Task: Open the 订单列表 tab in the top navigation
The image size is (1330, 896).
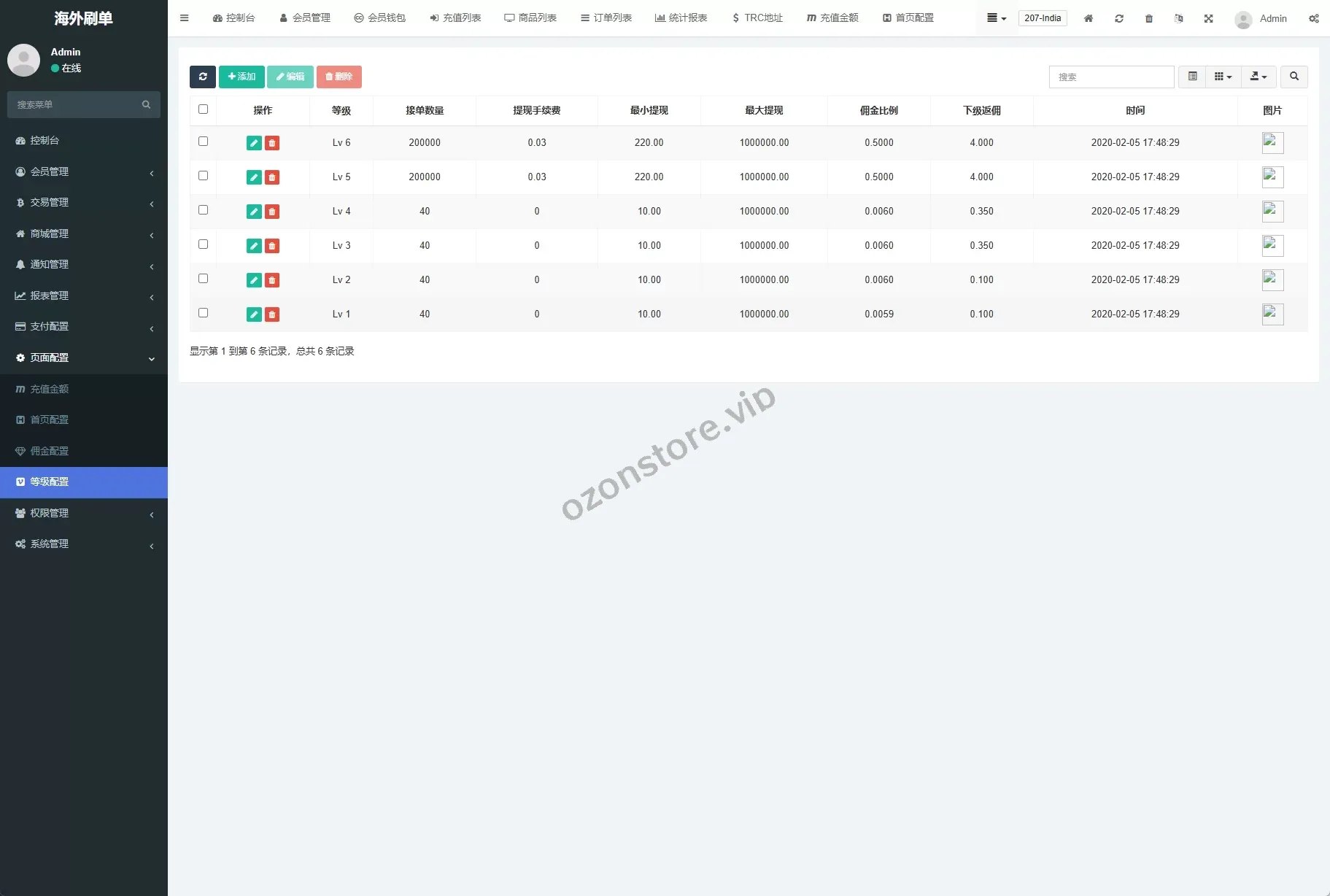Action: (606, 18)
